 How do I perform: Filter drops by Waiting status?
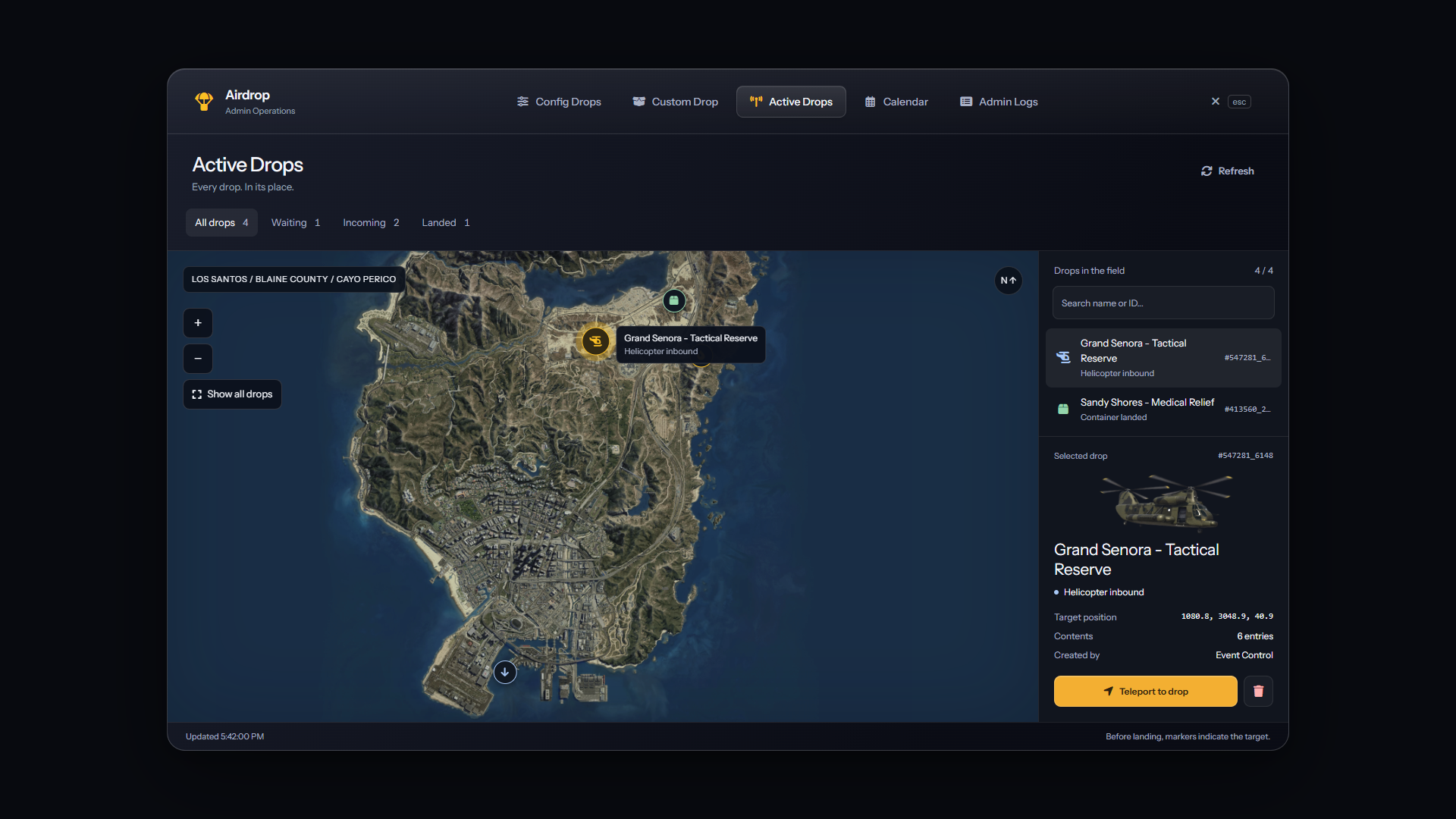tap(296, 223)
